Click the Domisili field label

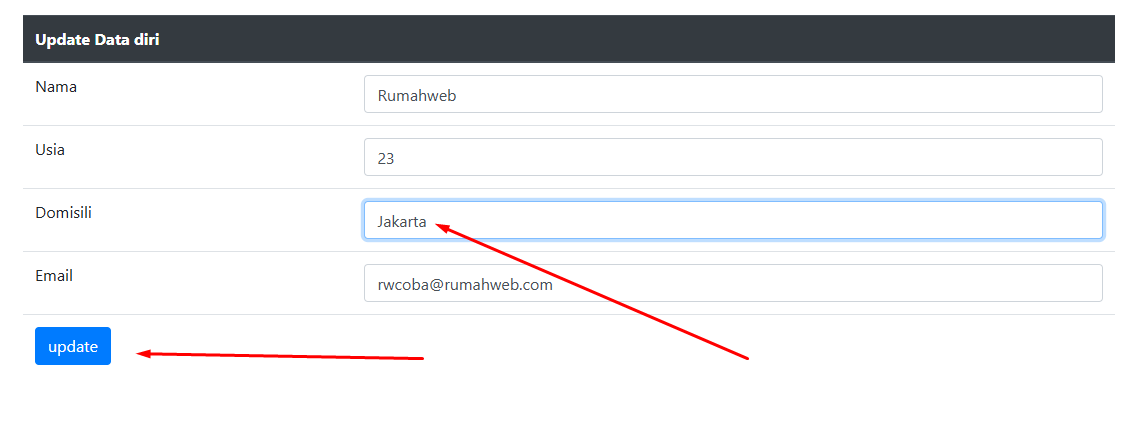[x=64, y=213]
